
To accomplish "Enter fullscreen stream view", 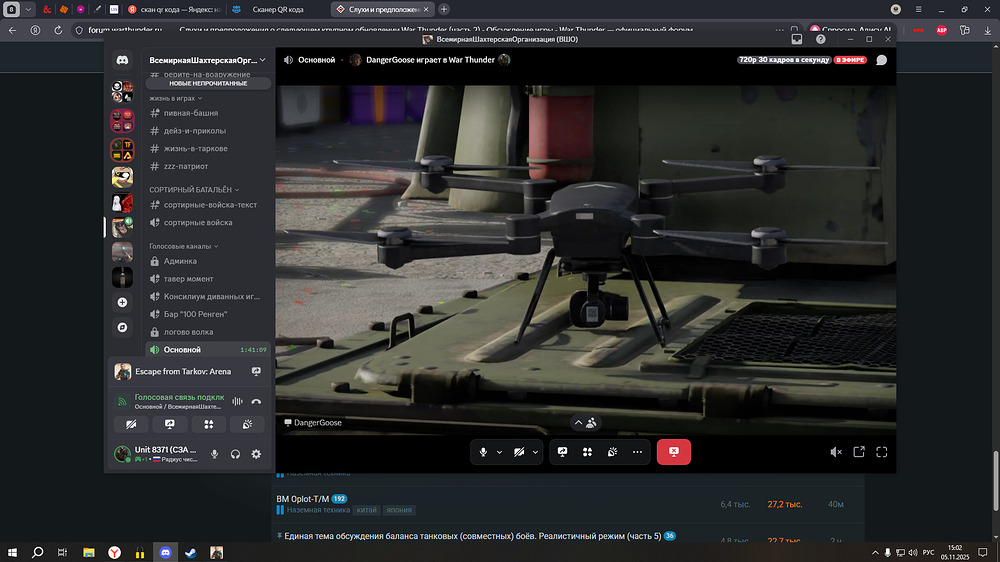I will coord(881,452).
